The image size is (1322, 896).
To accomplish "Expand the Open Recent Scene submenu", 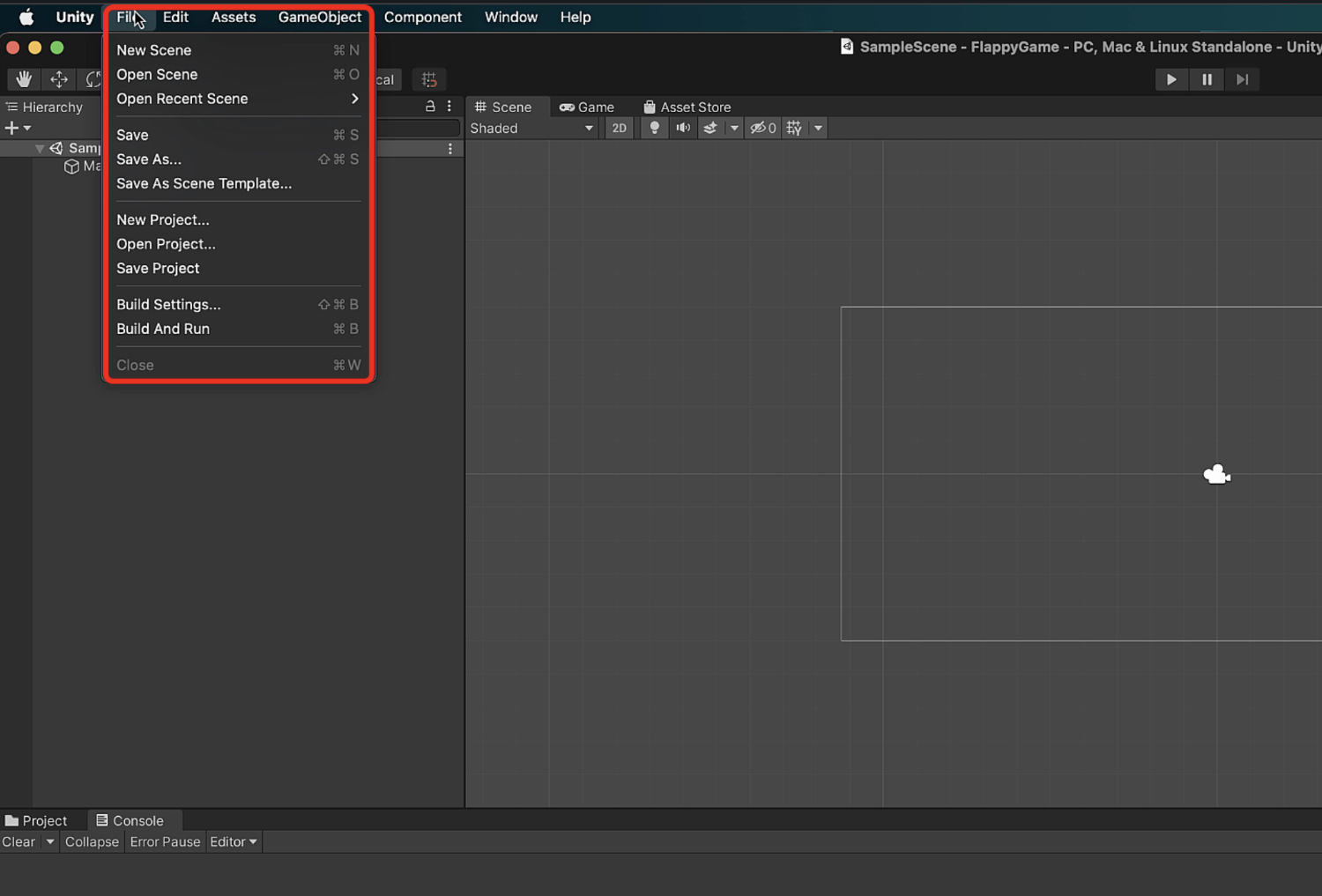I will [x=238, y=99].
